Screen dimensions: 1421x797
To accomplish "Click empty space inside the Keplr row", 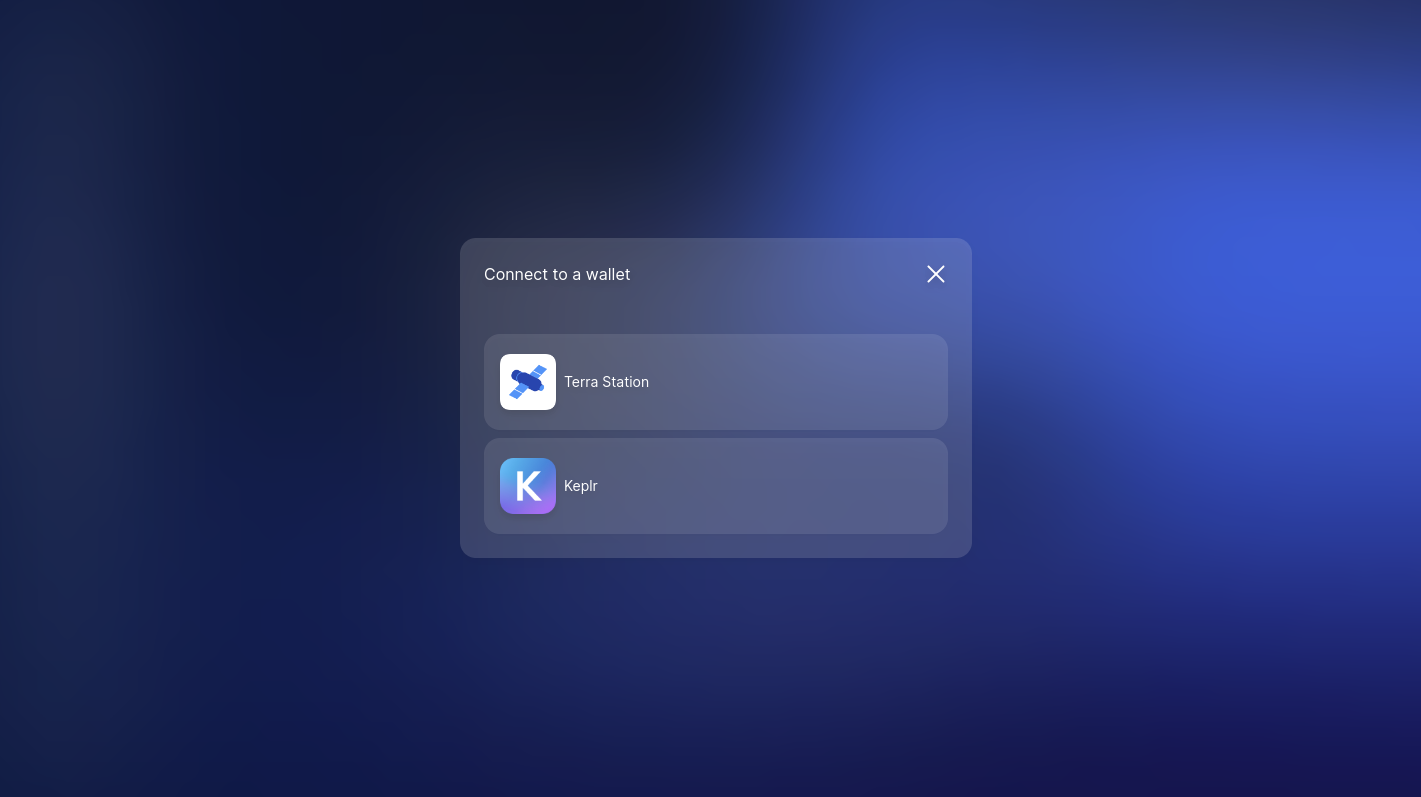I will coord(800,486).
